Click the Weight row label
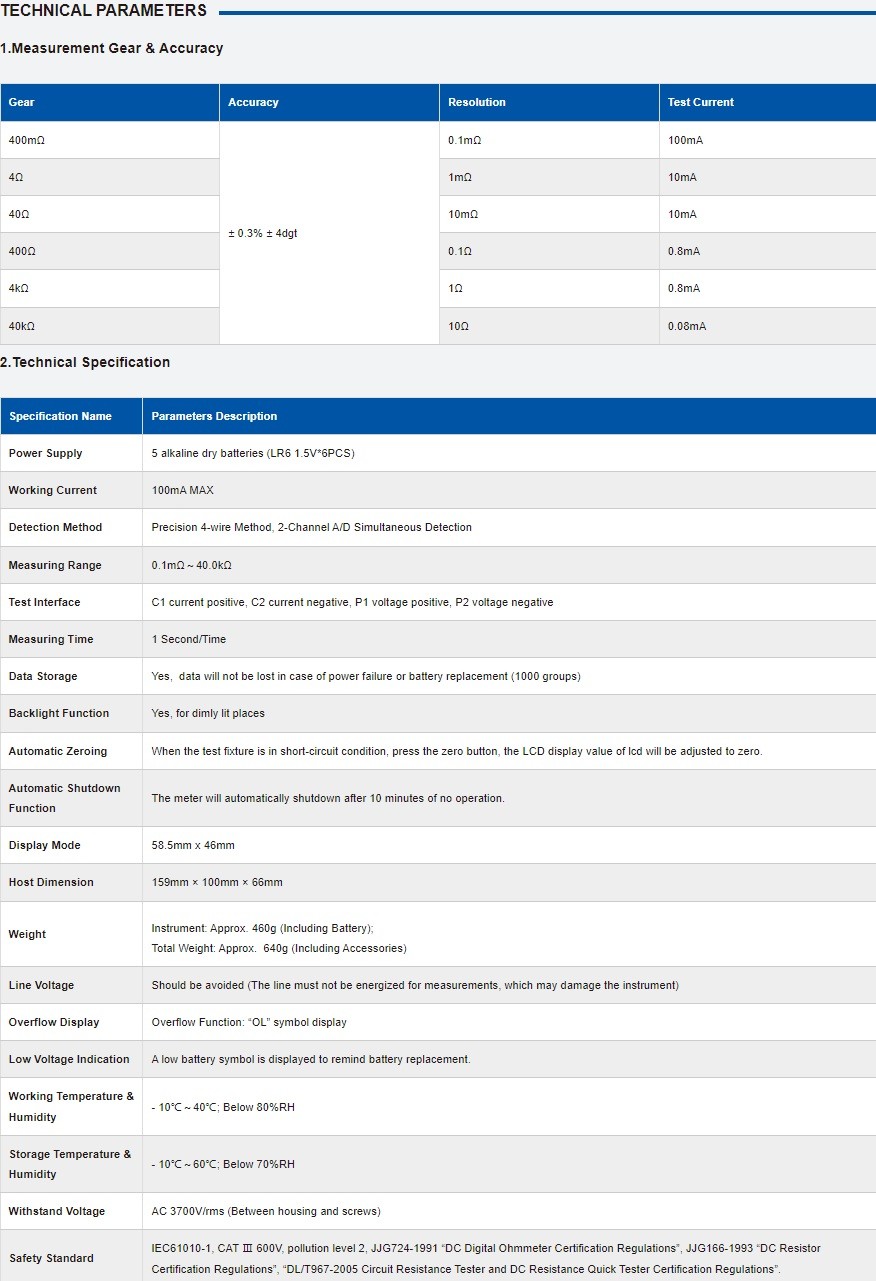The width and height of the screenshot is (876, 1281). [x=27, y=934]
